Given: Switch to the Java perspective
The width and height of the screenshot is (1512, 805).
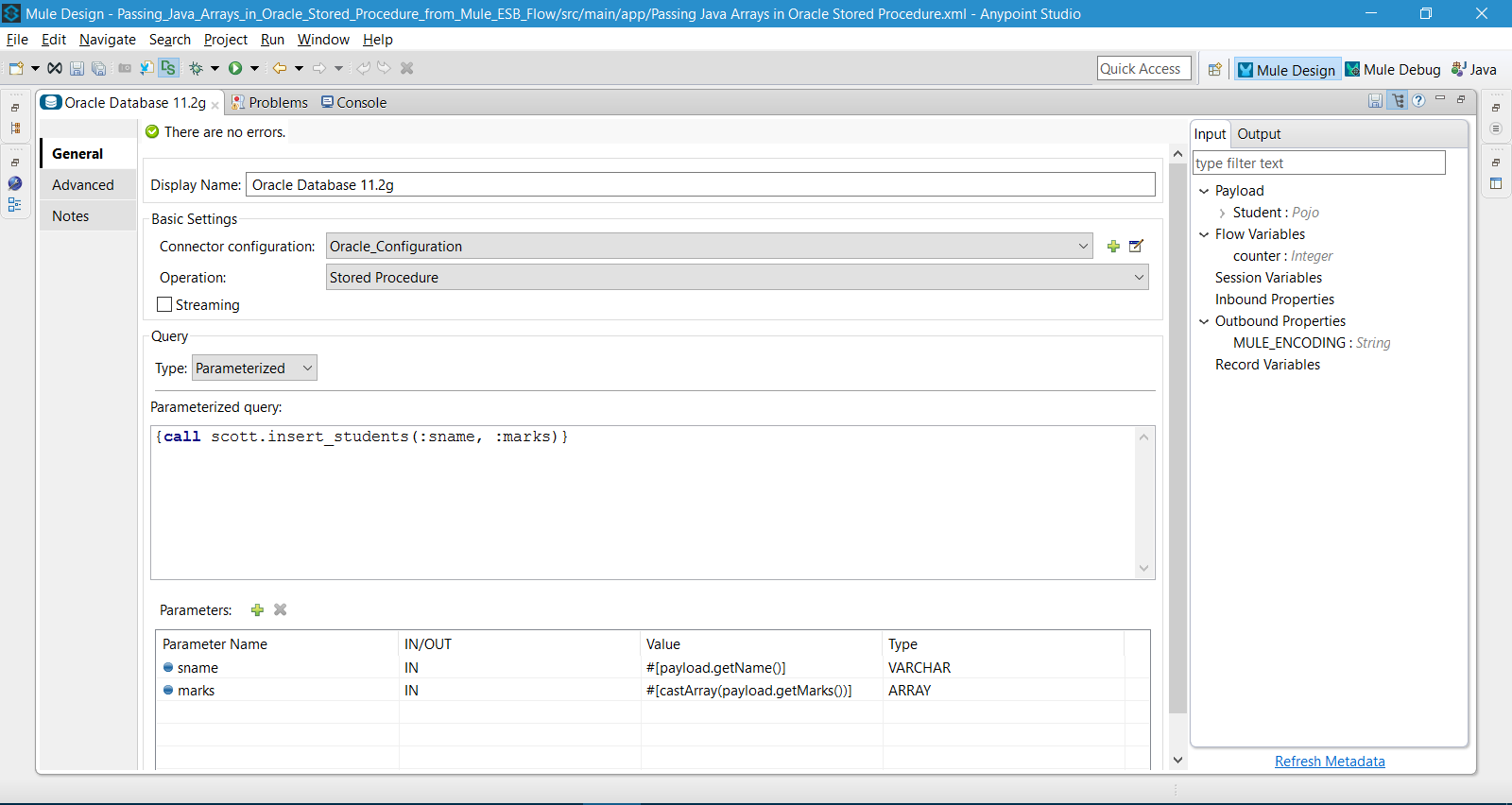Looking at the screenshot, I should point(1474,69).
